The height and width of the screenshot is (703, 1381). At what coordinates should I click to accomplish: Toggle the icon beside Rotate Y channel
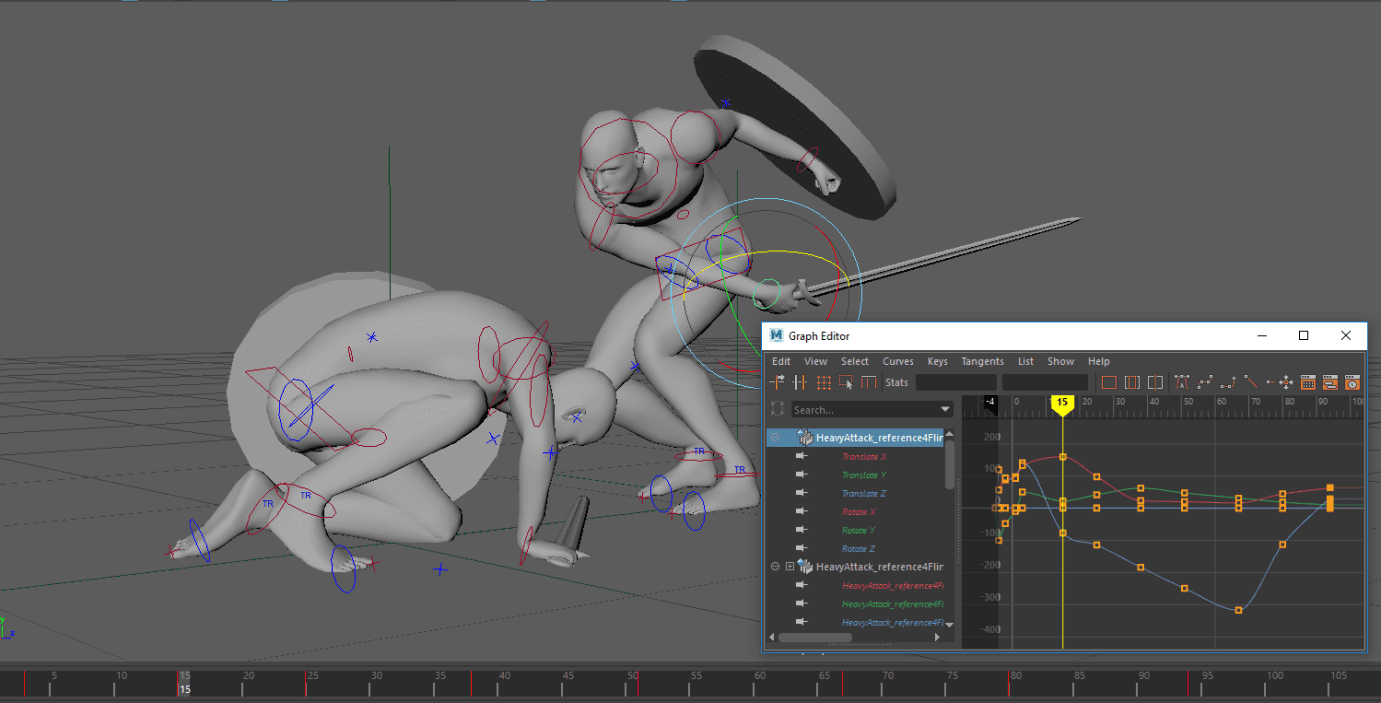[801, 530]
